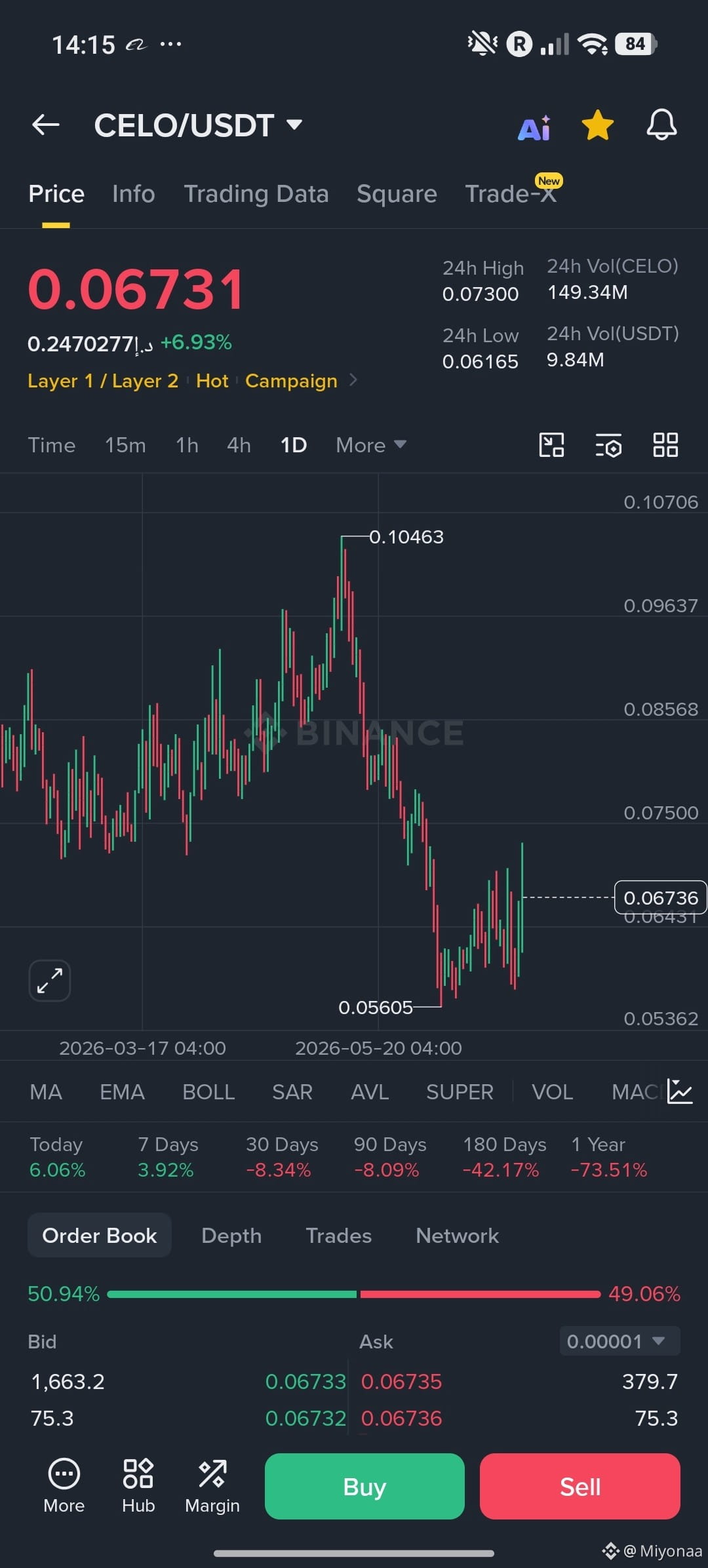Open the Campaign tag
The image size is (708, 1568).
291,381
